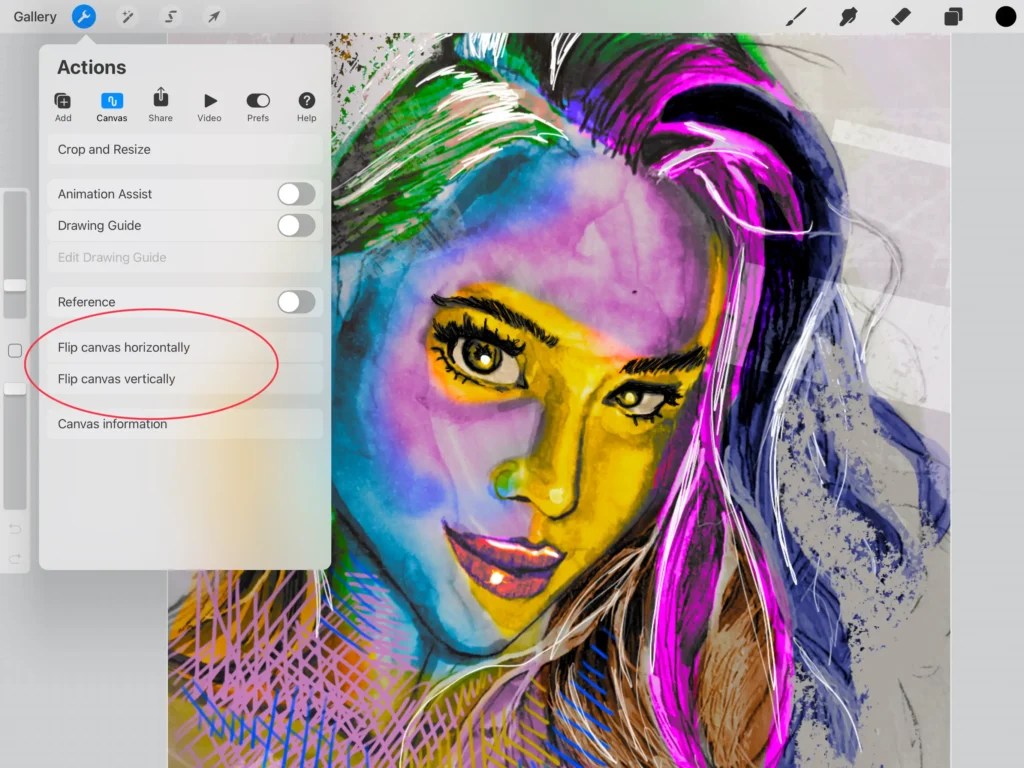This screenshot has height=768, width=1024.
Task: Turn on Reference
Action: (296, 301)
